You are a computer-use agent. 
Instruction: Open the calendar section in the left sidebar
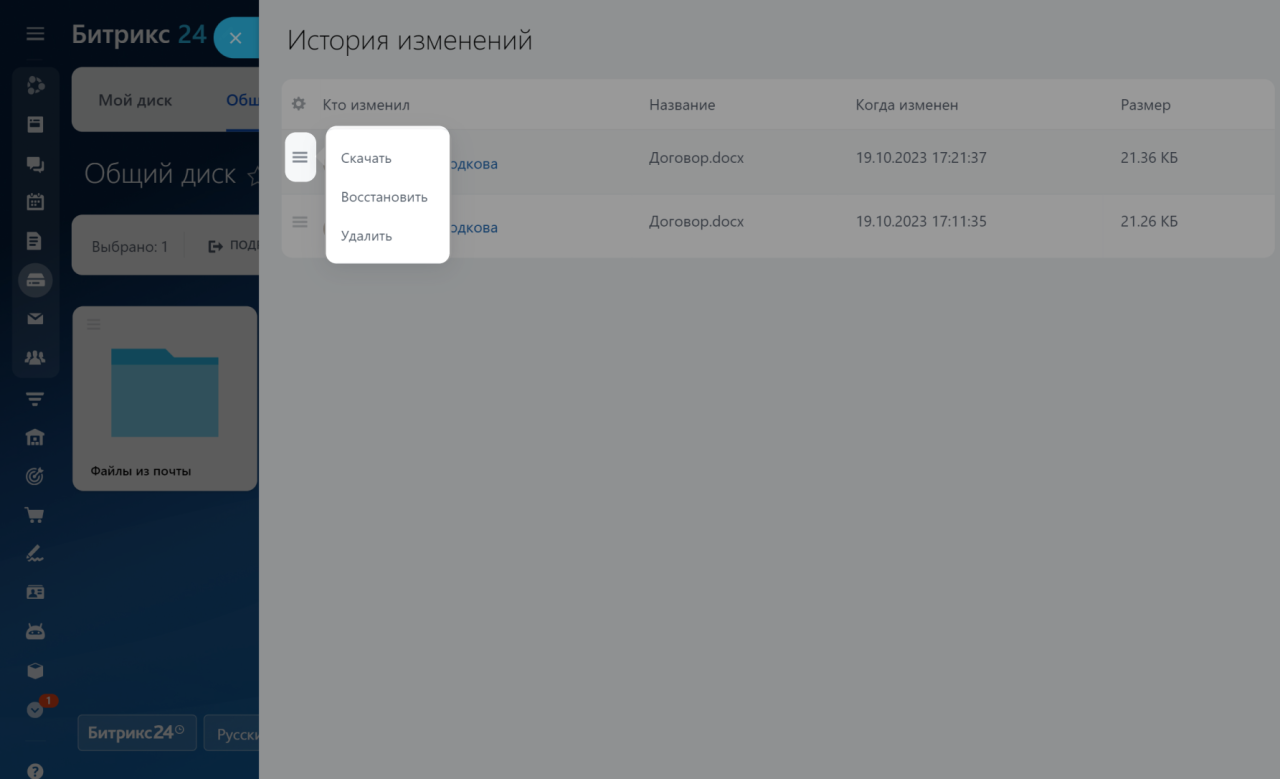pos(35,202)
